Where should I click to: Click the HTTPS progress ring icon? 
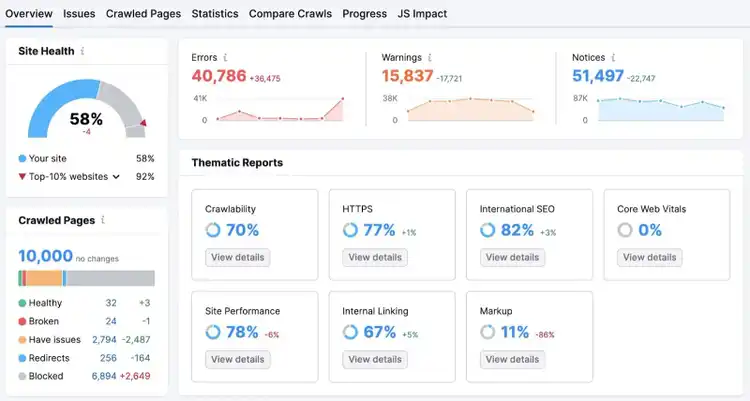[350, 230]
